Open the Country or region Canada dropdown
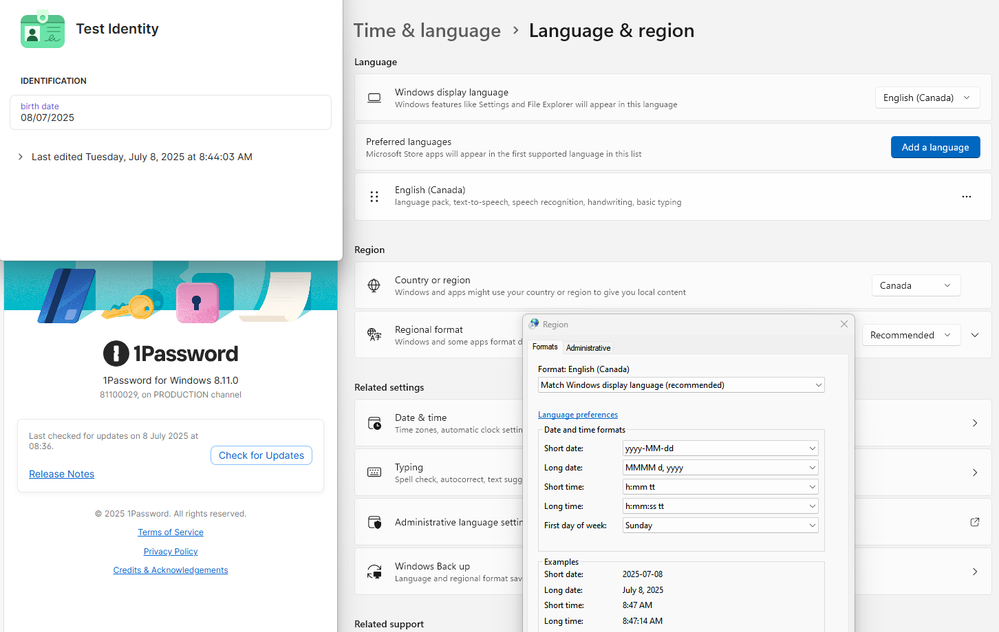The width and height of the screenshot is (999, 632). [916, 286]
